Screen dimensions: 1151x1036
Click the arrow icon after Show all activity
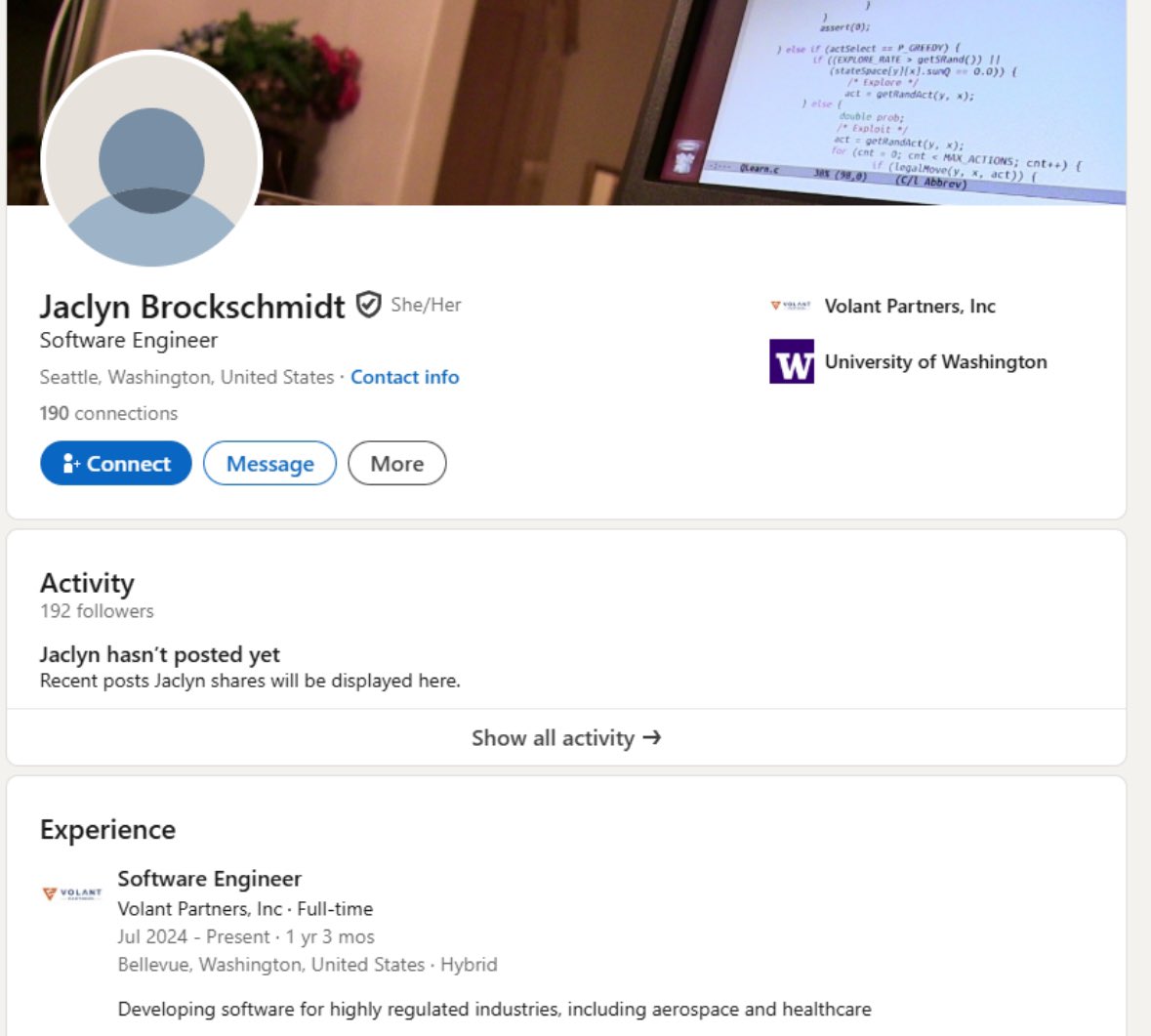[x=652, y=737]
